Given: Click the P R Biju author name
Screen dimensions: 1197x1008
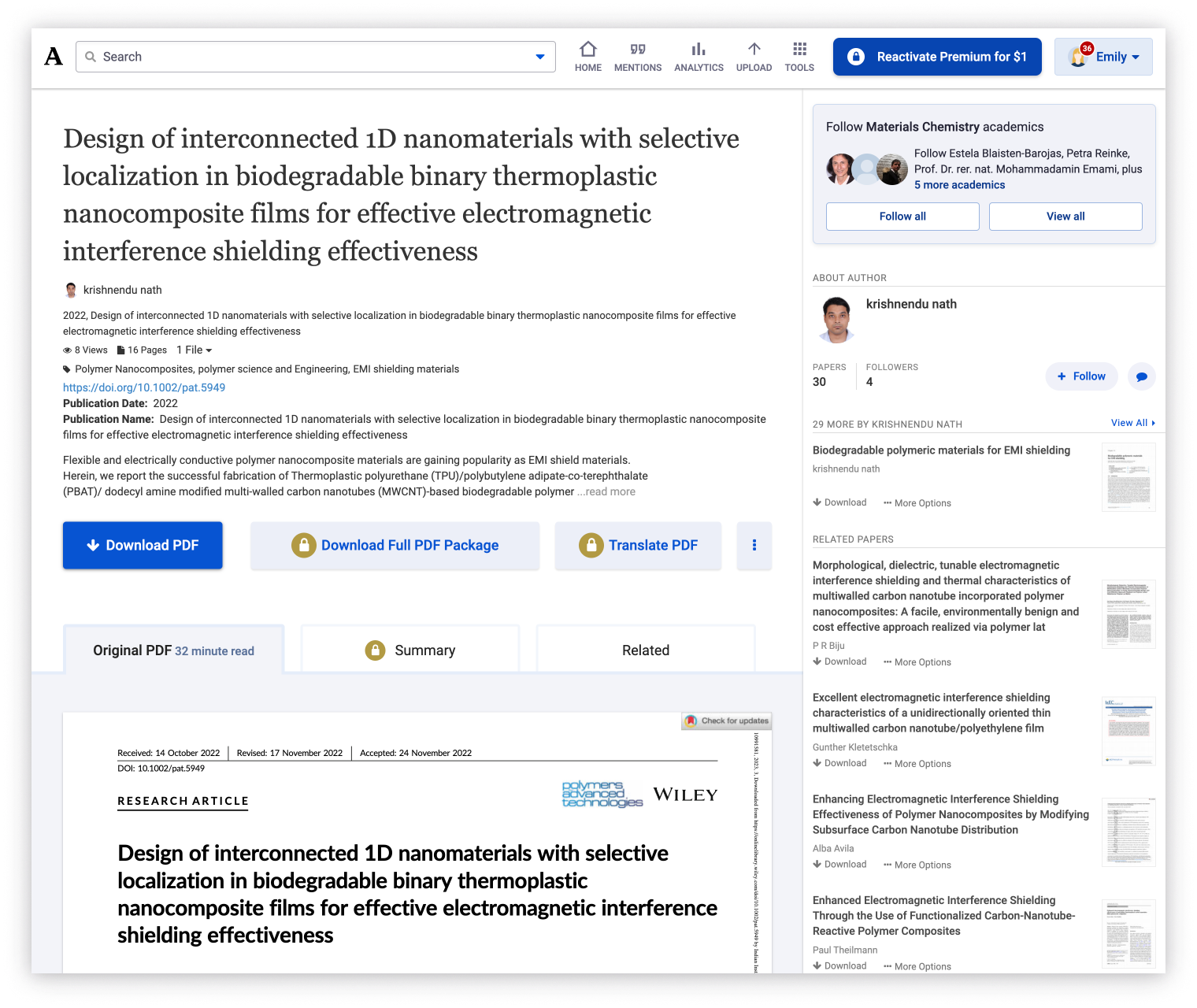Looking at the screenshot, I should pos(828,646).
